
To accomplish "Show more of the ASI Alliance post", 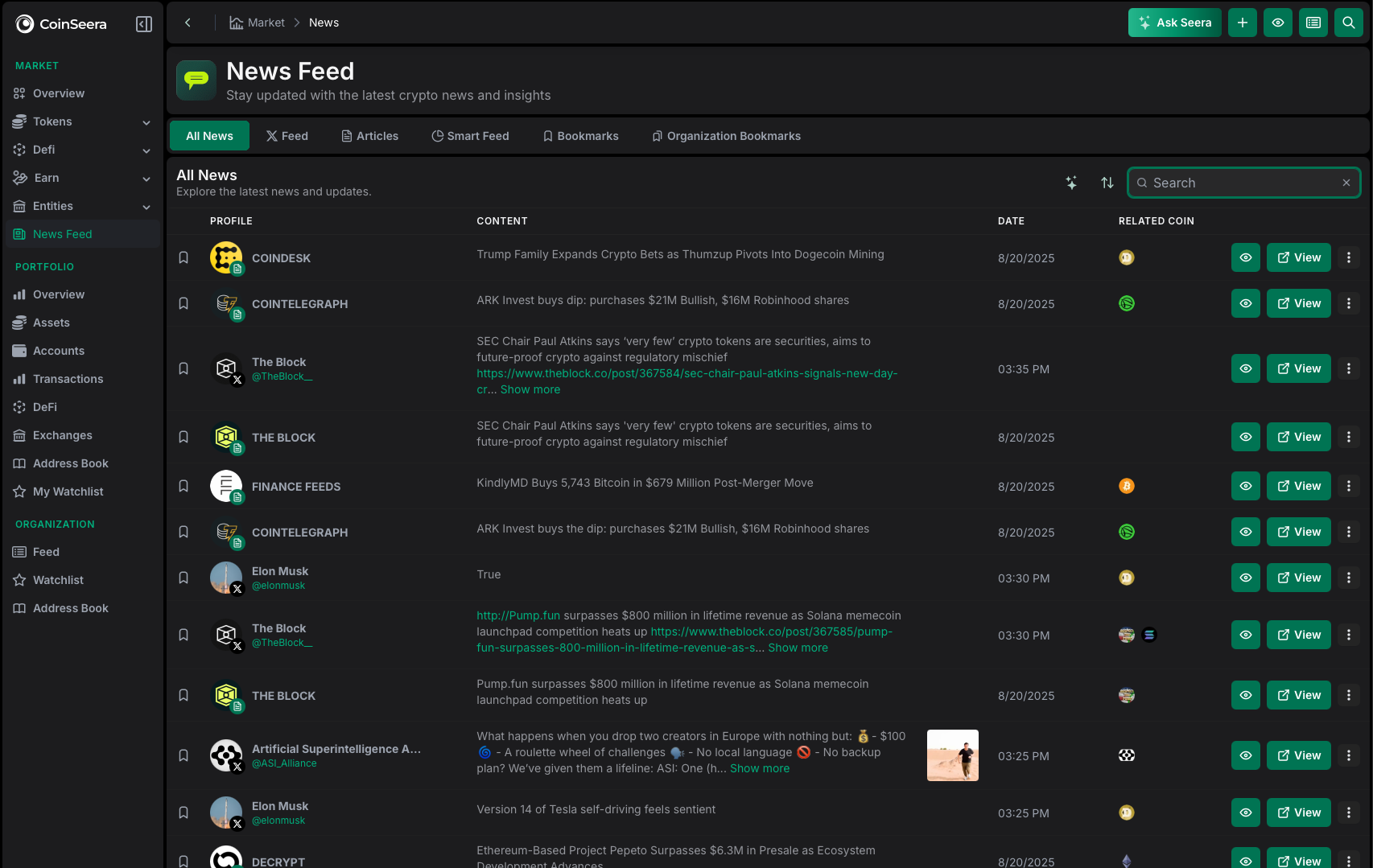I will tap(760, 768).
